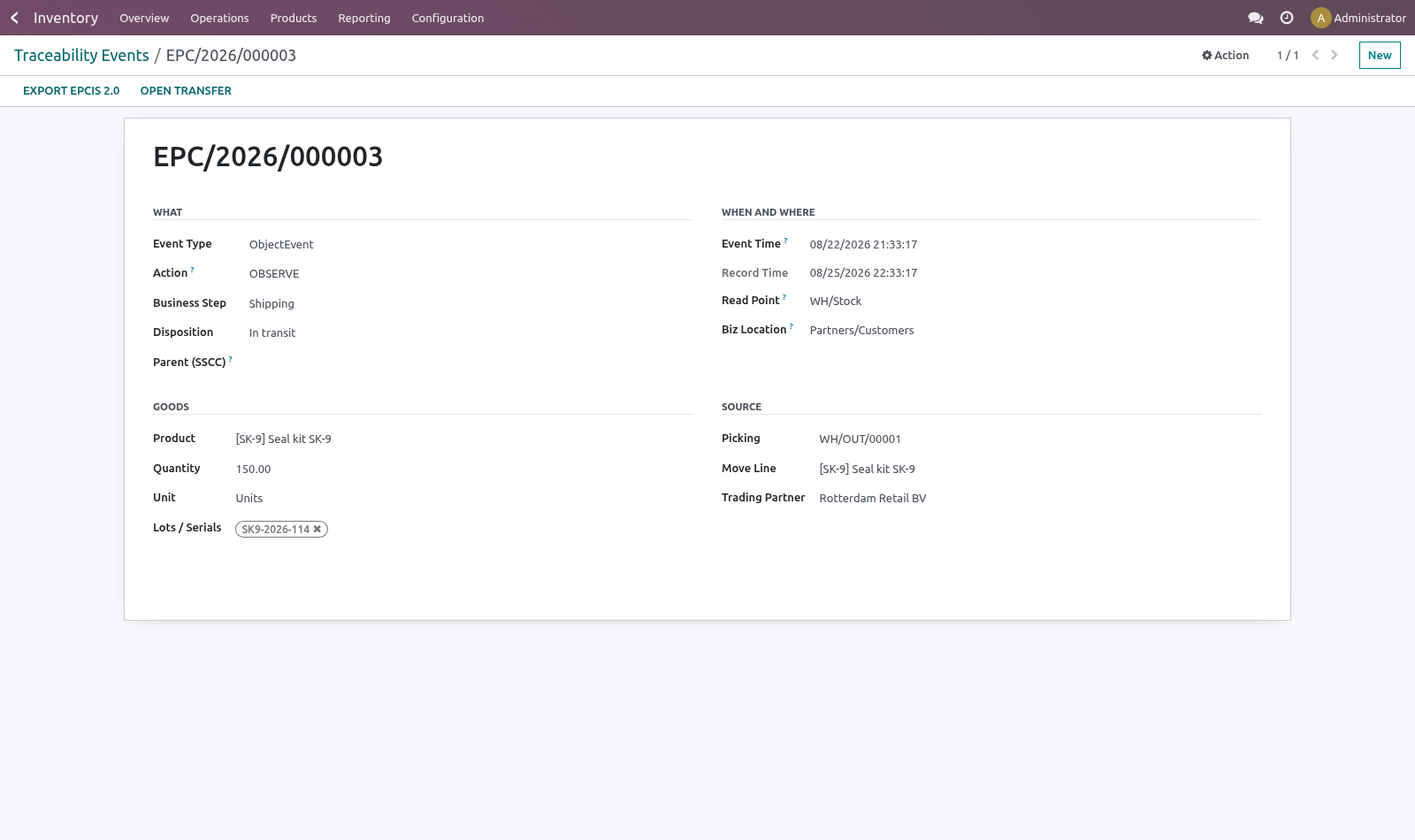Click Trading Partner Rotterdam Retail BV
The image size is (1415, 840).
click(x=873, y=498)
